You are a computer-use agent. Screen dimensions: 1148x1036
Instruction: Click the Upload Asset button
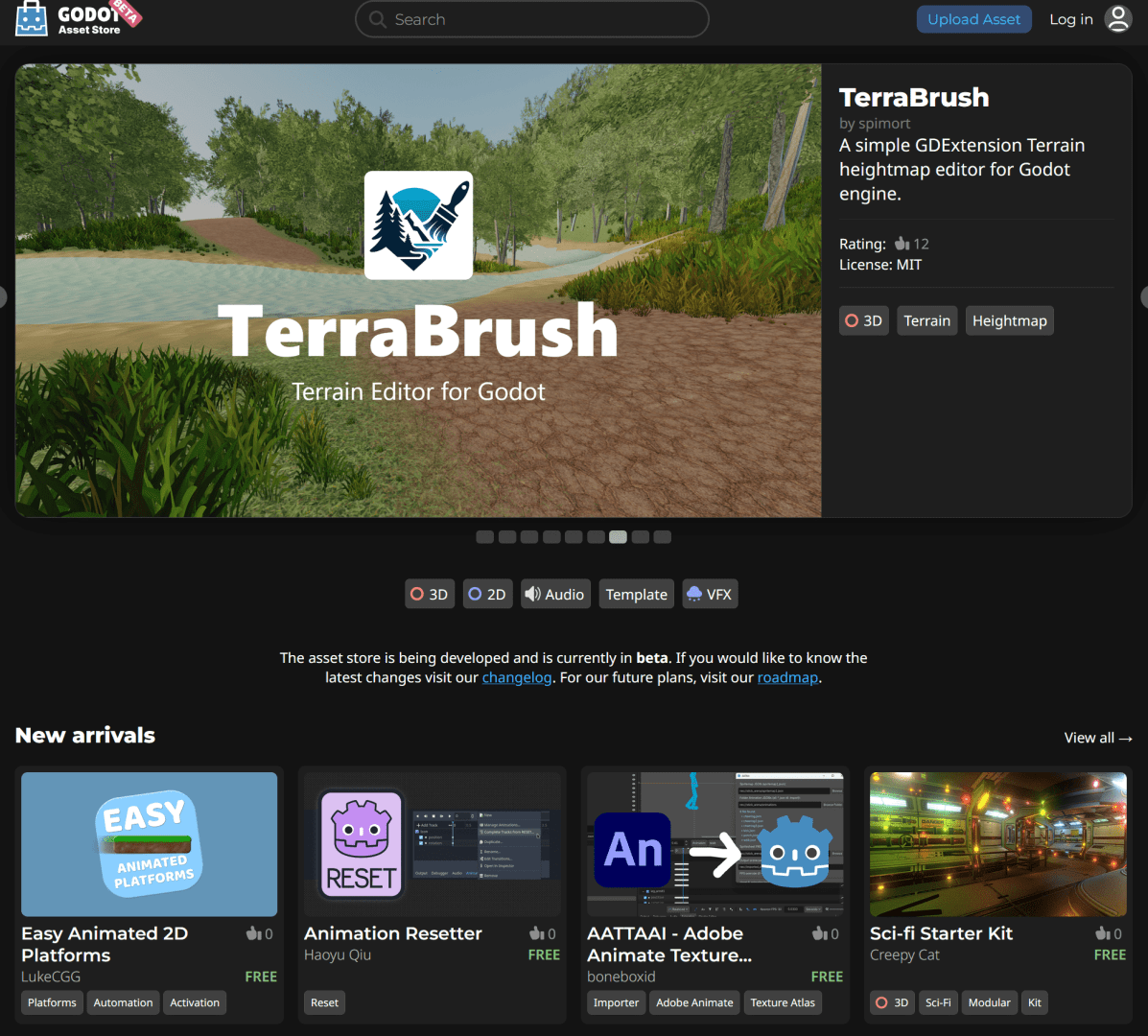point(973,19)
